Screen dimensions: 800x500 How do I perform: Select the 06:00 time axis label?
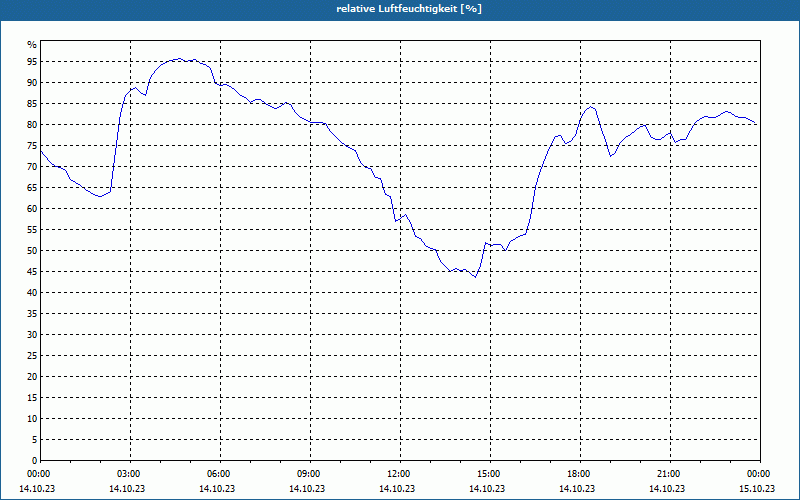tap(218, 474)
